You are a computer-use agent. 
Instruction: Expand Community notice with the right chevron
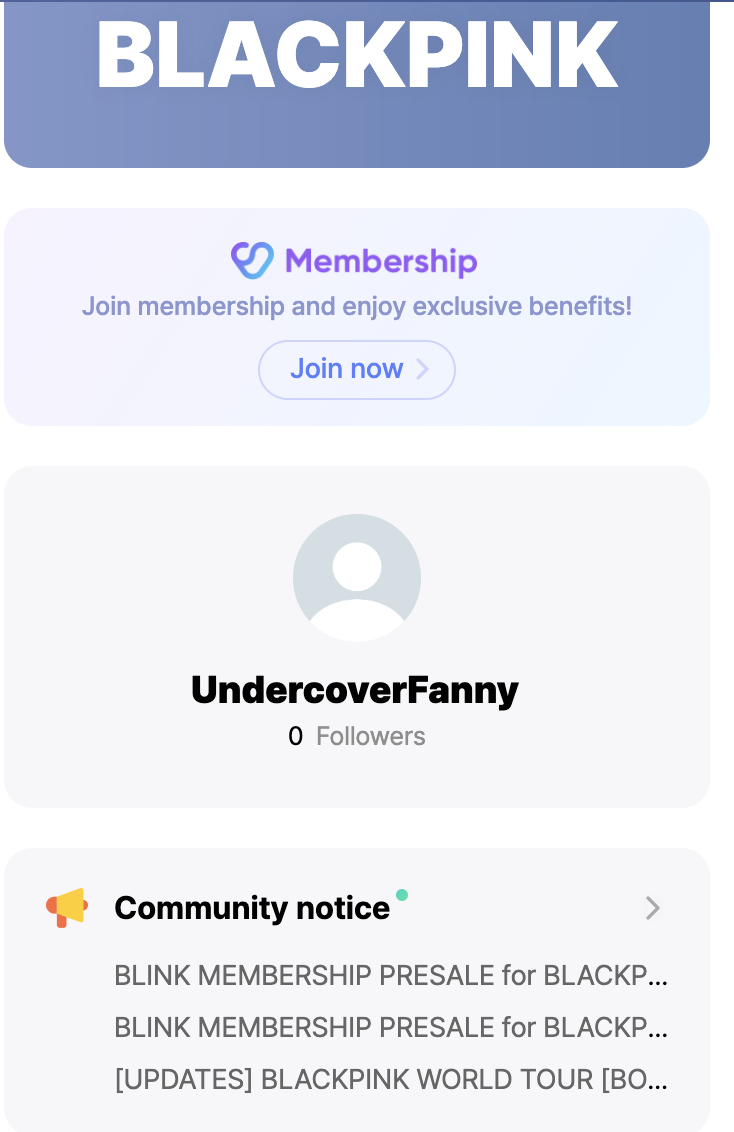point(652,908)
